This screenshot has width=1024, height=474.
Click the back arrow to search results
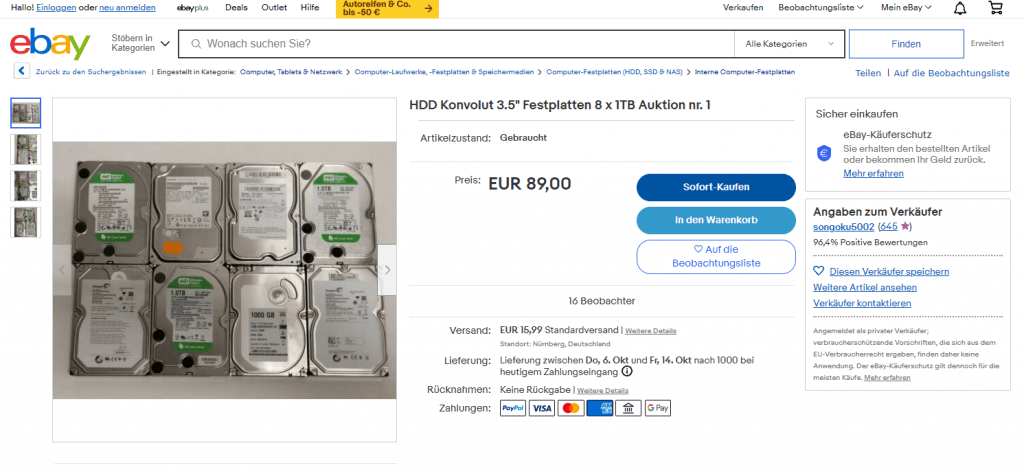(21, 72)
